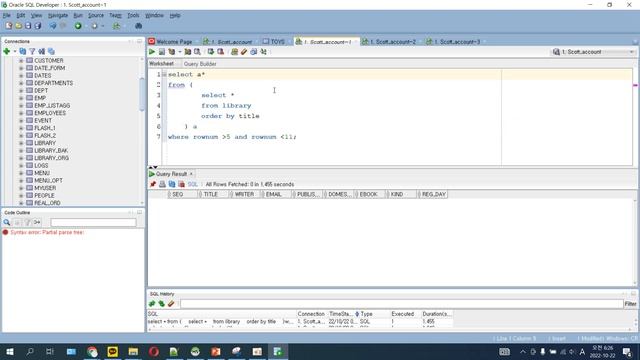
Task: Open the File menu
Action: tap(7, 16)
